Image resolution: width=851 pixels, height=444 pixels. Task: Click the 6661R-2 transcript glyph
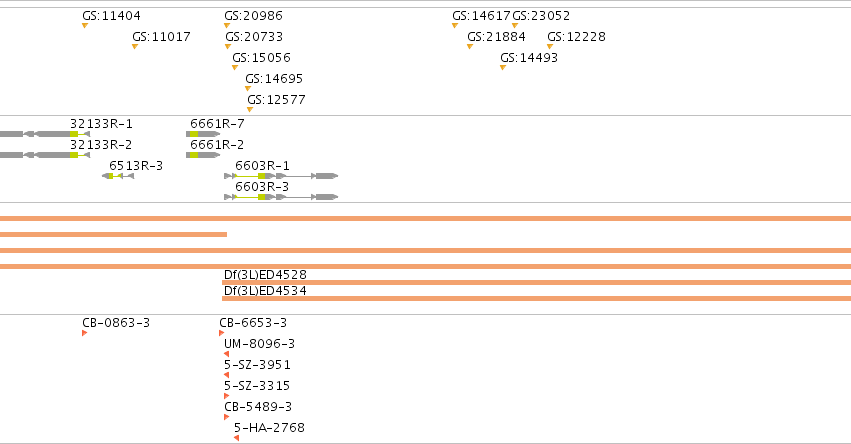(203, 155)
